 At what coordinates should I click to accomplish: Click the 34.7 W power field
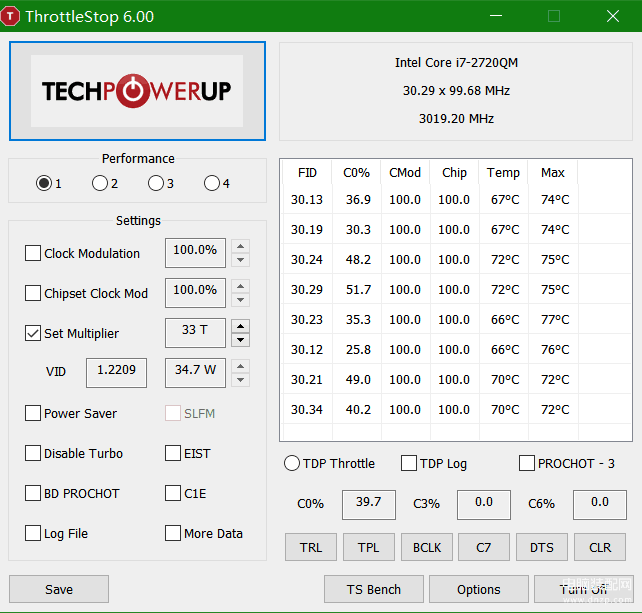(195, 373)
